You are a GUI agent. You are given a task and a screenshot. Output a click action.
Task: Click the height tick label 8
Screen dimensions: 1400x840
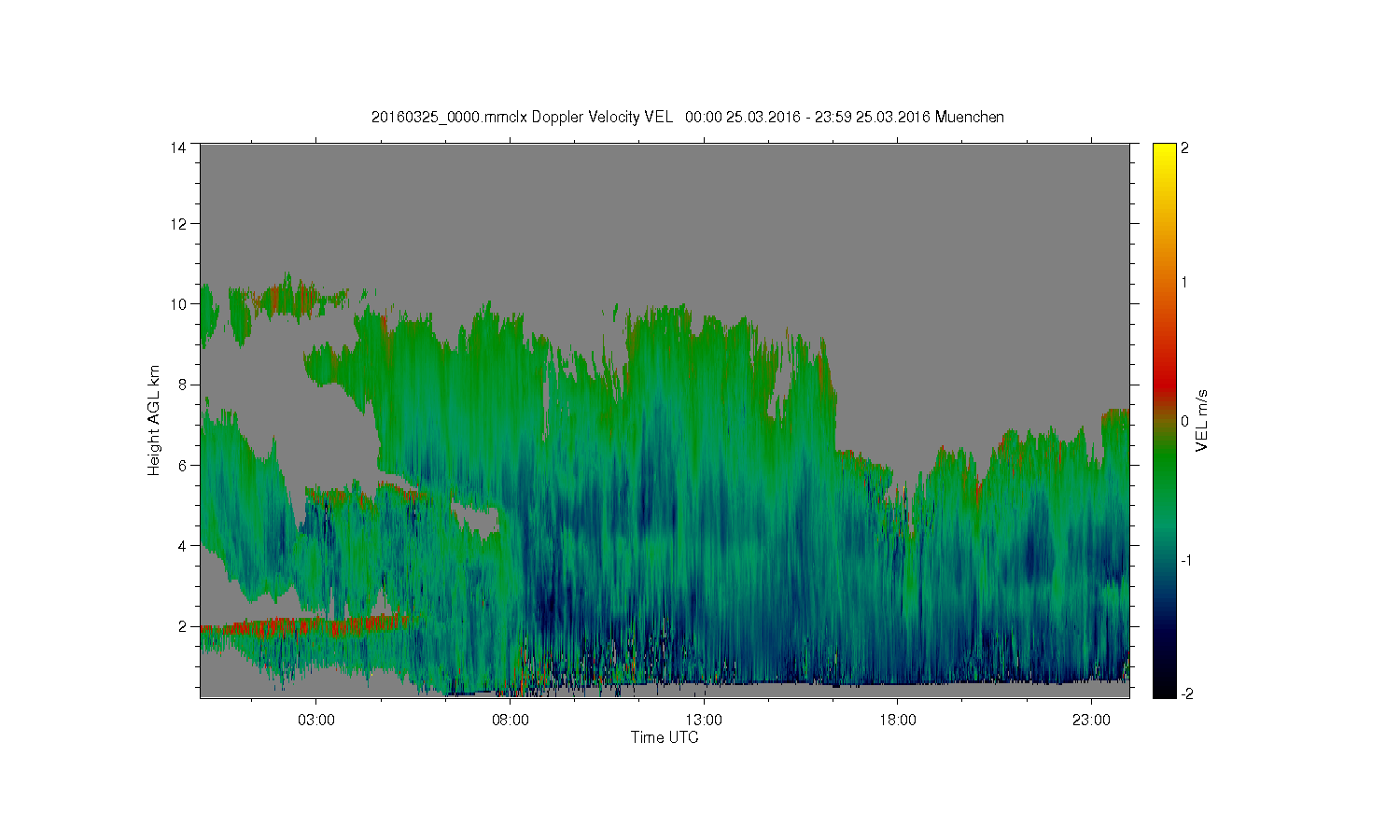(x=182, y=385)
